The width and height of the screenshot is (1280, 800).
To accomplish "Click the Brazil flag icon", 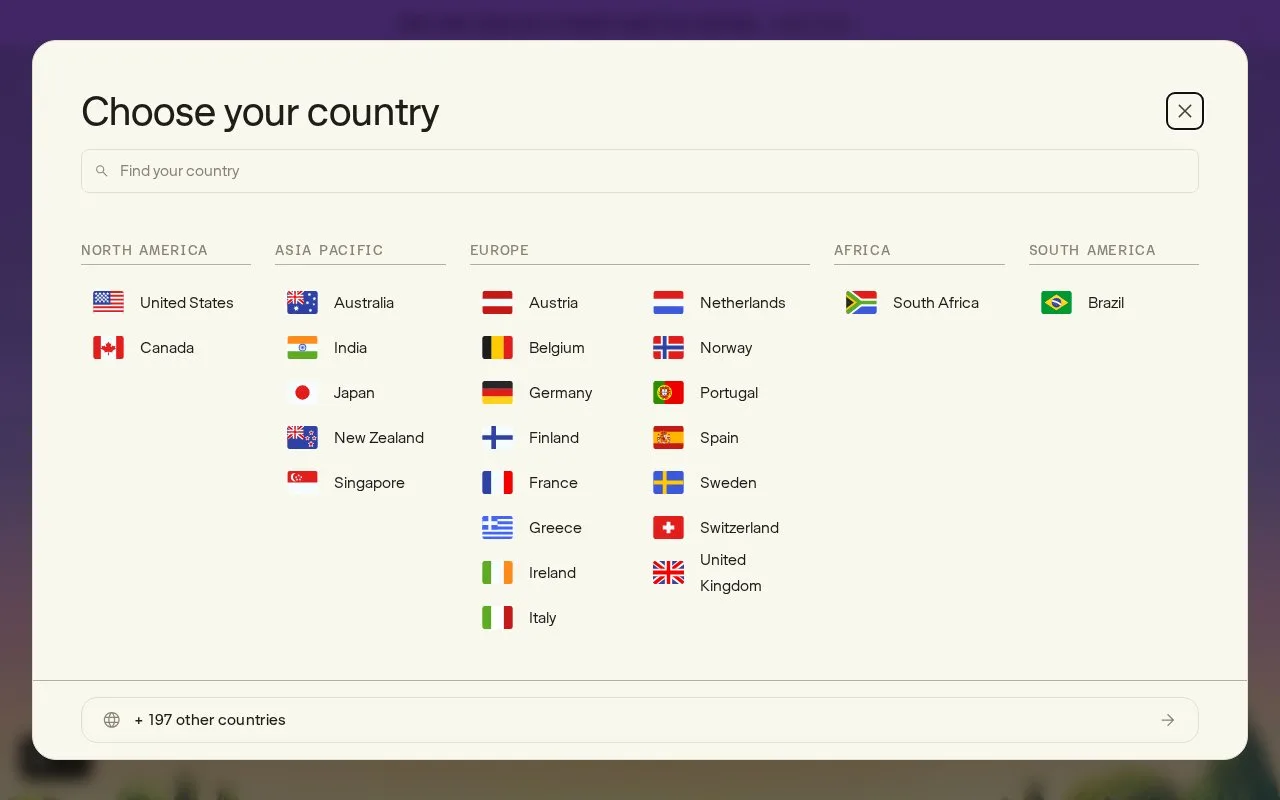I will [x=1056, y=302].
